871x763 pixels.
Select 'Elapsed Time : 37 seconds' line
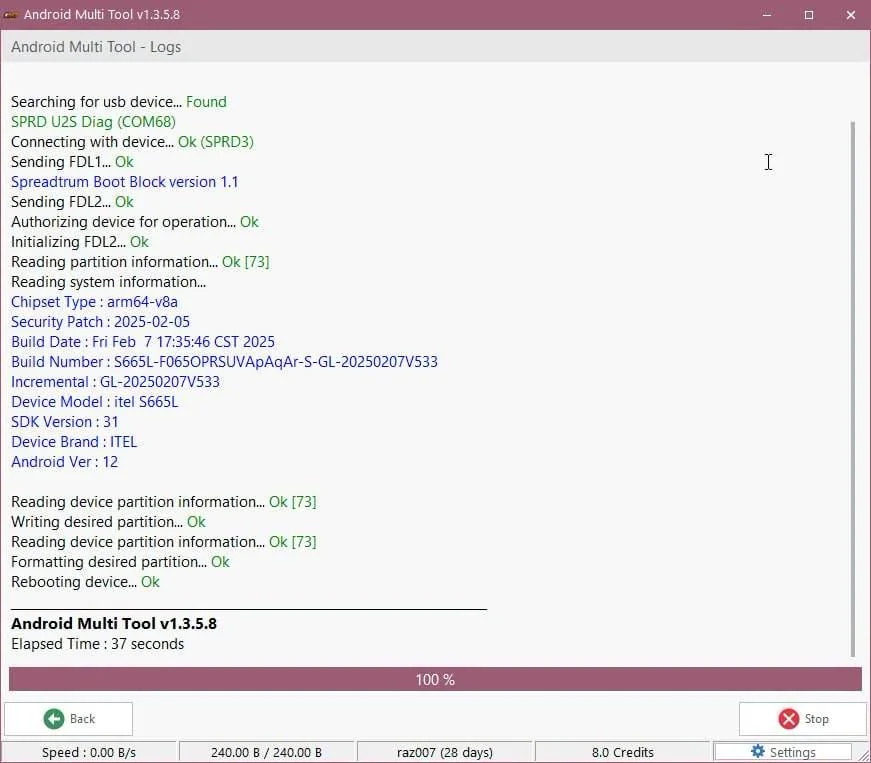[97, 644]
